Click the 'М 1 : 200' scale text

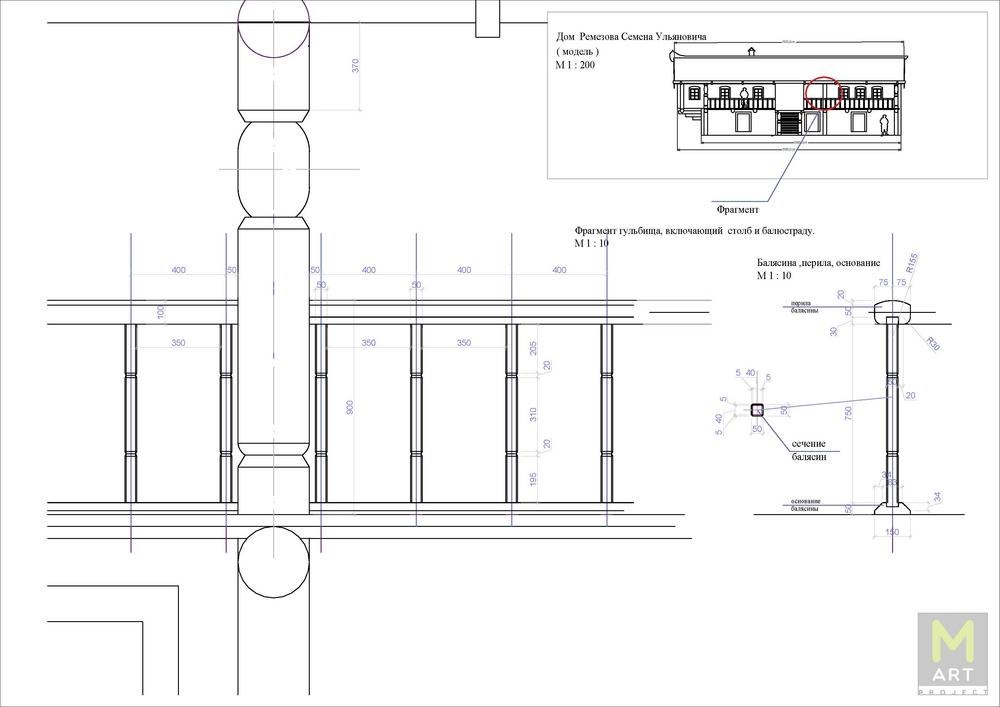pos(579,64)
